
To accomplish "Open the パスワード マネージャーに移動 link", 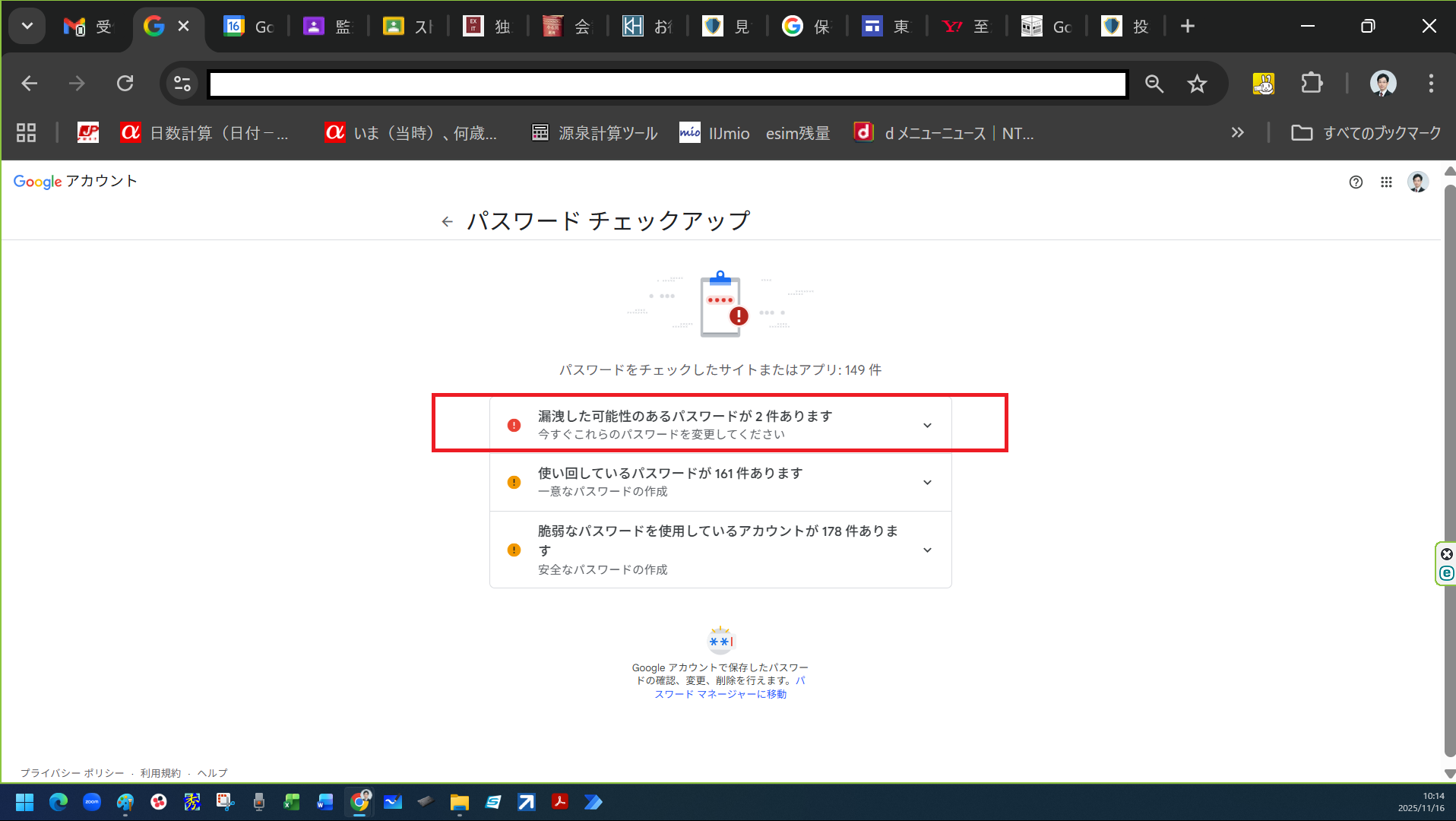I will click(720, 694).
